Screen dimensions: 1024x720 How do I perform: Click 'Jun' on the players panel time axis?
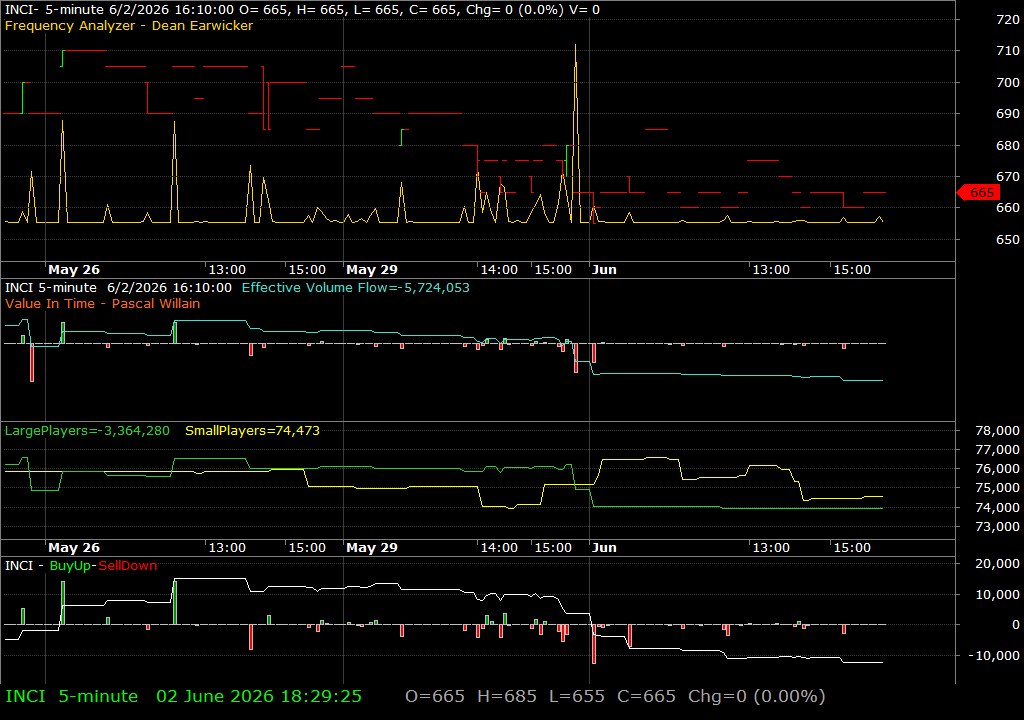604,548
